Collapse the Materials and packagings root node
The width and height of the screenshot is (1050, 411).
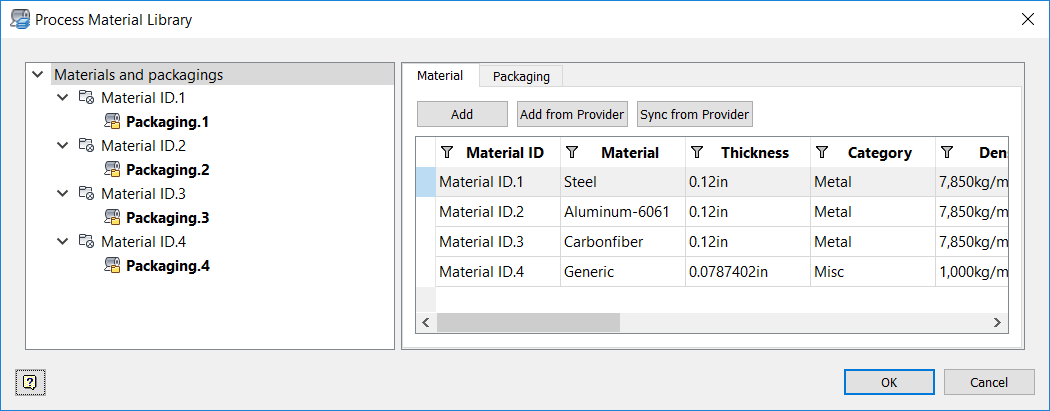coord(38,74)
